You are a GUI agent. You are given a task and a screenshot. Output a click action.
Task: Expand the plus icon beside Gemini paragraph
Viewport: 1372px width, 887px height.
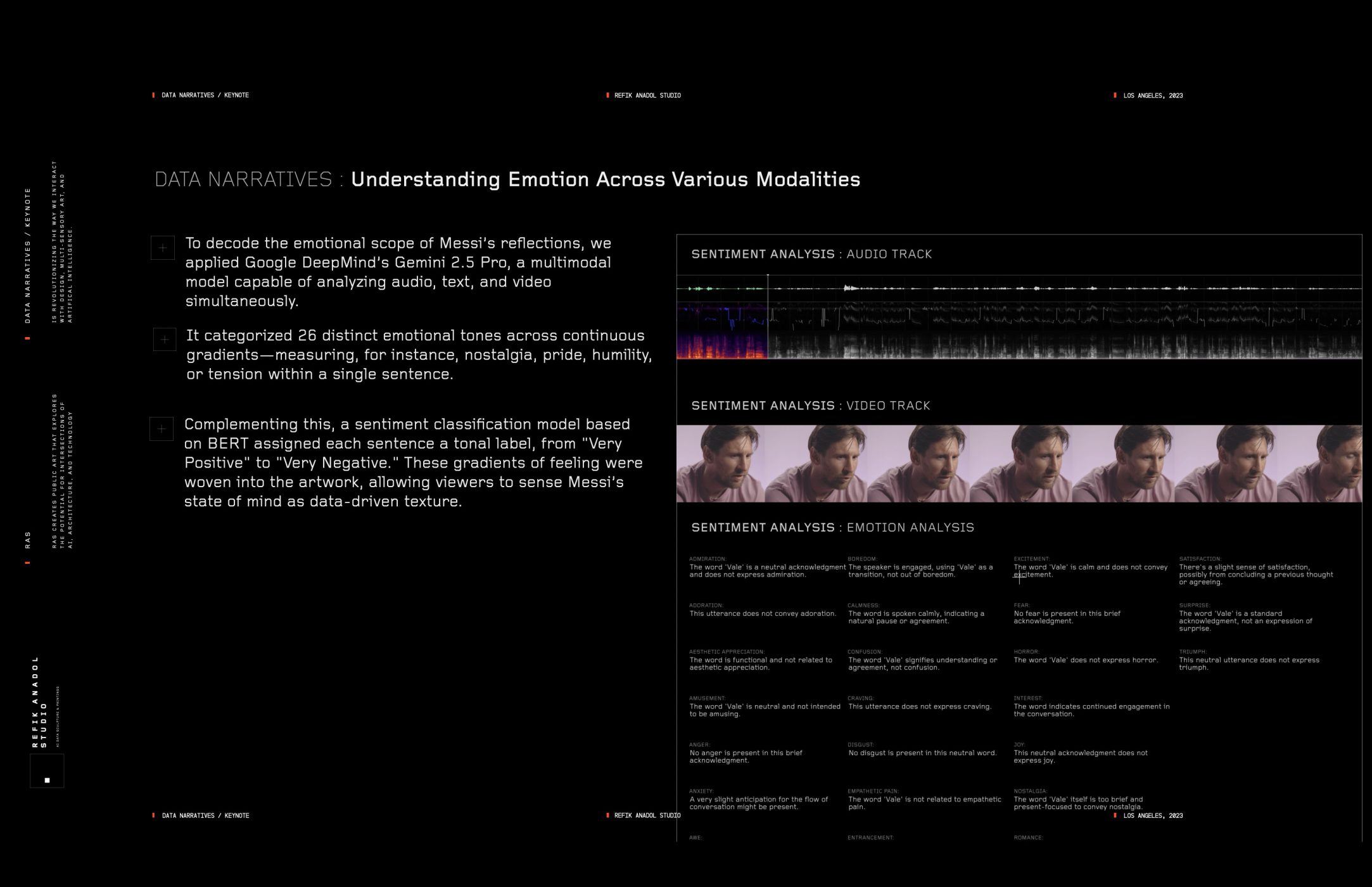pos(163,248)
